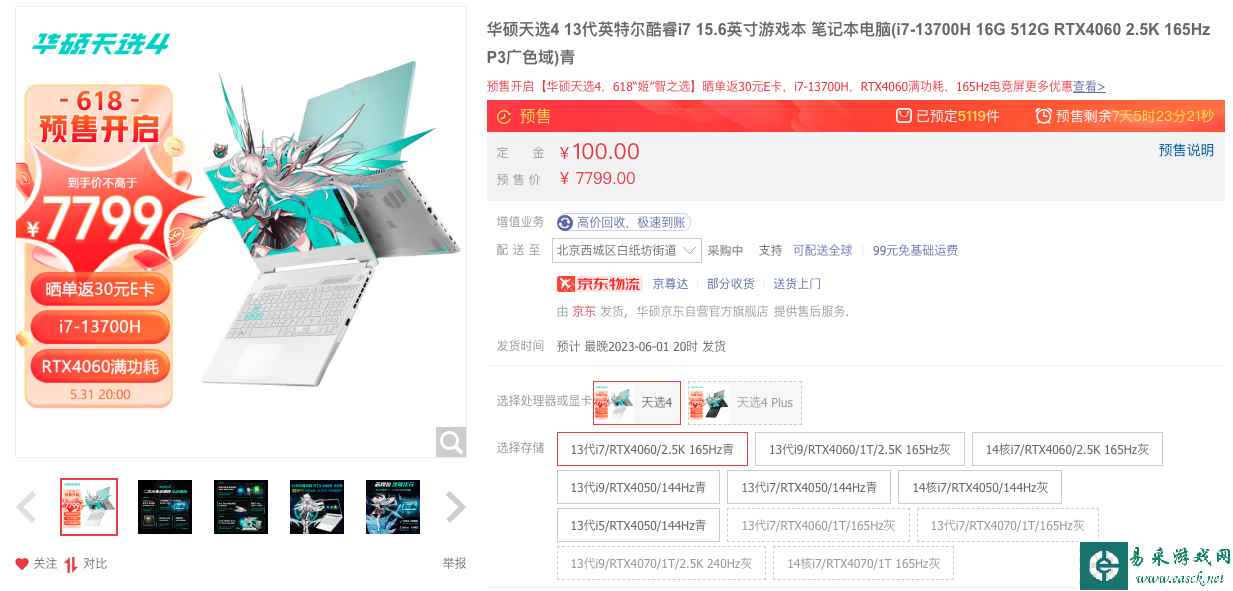Choose 13代i5/RTX4050/144Hz青 configuration
This screenshot has width=1233, height=591.
638,525
